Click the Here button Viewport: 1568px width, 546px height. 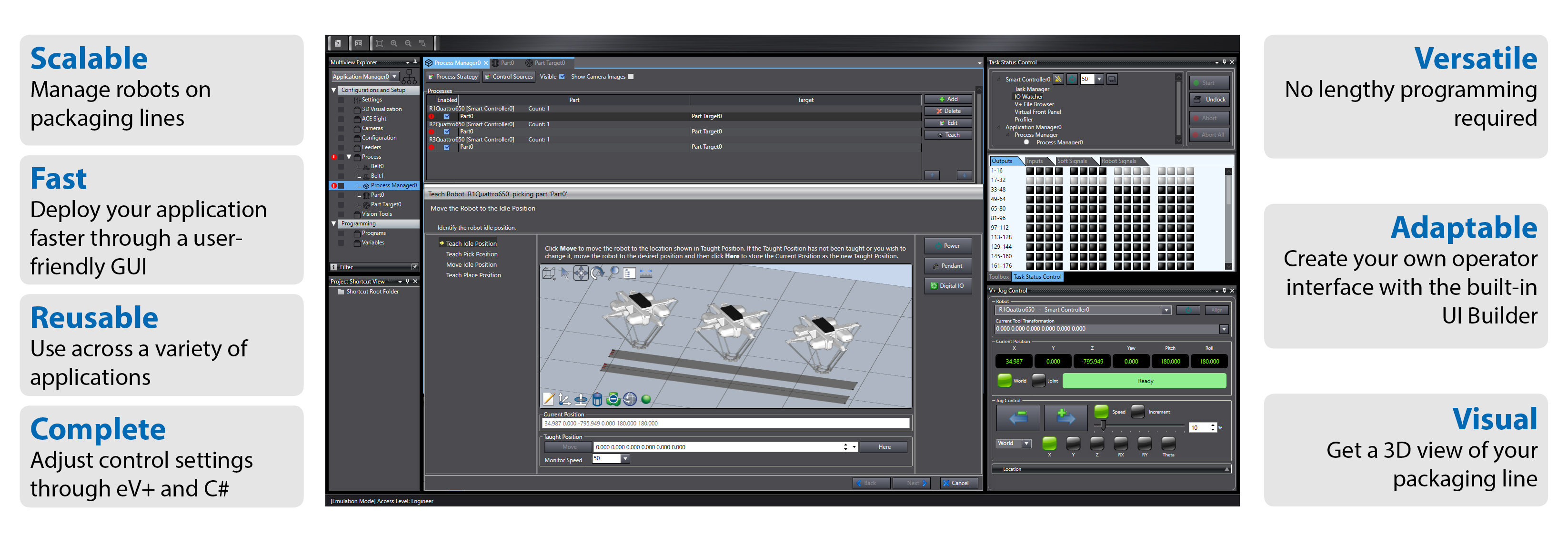[884, 447]
